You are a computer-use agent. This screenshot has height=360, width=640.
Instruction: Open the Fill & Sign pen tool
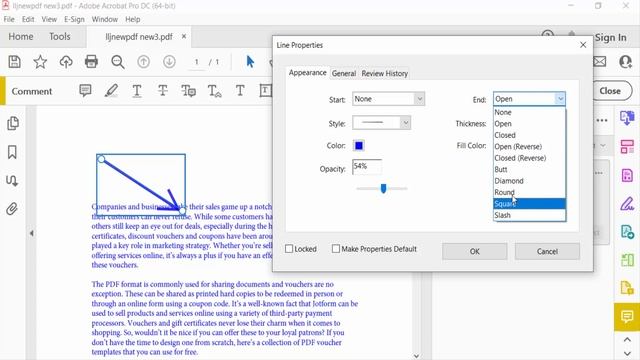coord(627,203)
